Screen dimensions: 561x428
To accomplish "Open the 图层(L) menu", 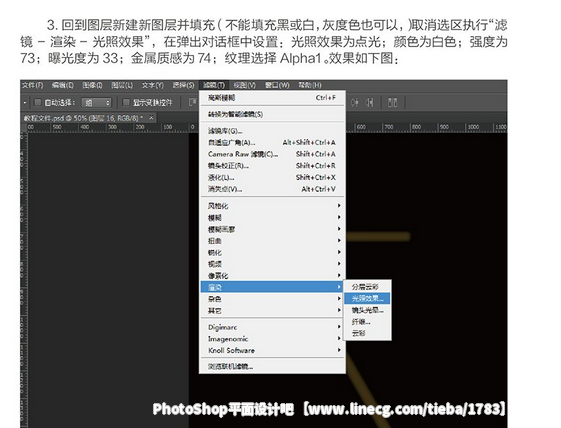I will pos(122,85).
